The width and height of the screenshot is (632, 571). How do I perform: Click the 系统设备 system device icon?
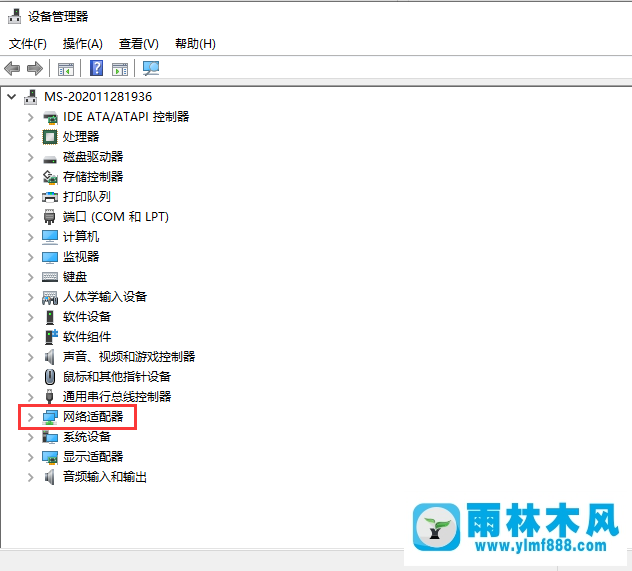click(x=50, y=437)
